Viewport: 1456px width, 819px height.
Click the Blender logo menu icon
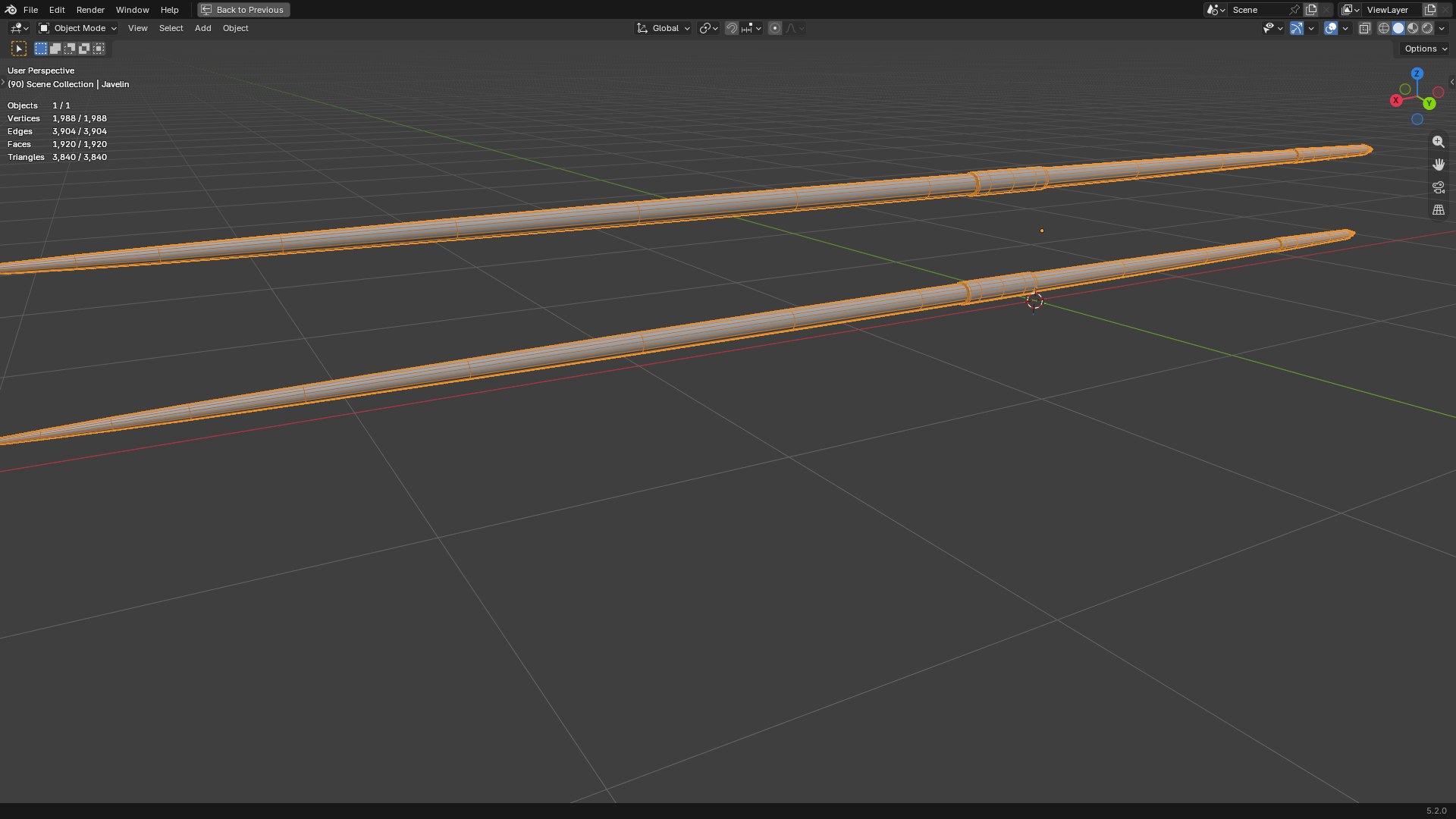tap(11, 10)
